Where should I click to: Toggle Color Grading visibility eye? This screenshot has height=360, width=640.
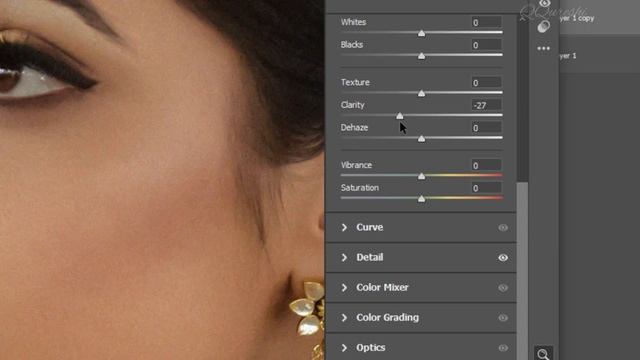tap(503, 318)
